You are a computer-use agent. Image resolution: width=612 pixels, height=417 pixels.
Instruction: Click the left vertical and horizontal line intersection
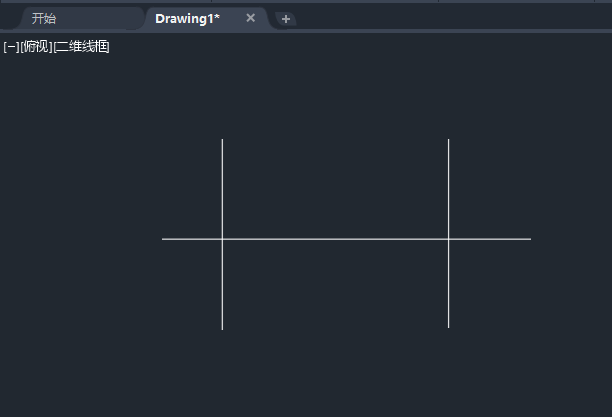pyautogui.click(x=222, y=239)
